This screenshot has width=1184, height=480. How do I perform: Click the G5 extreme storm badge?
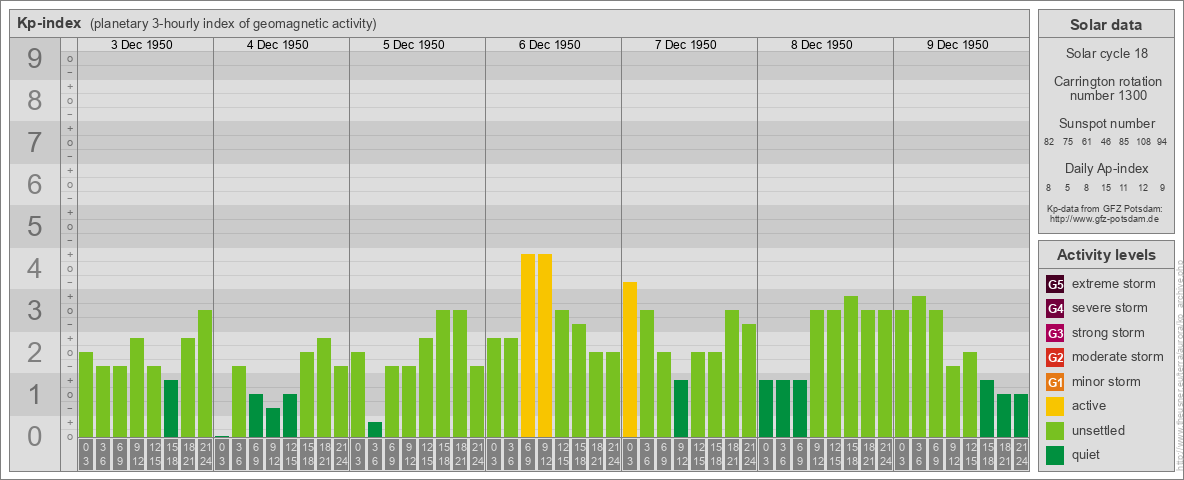[1055, 284]
